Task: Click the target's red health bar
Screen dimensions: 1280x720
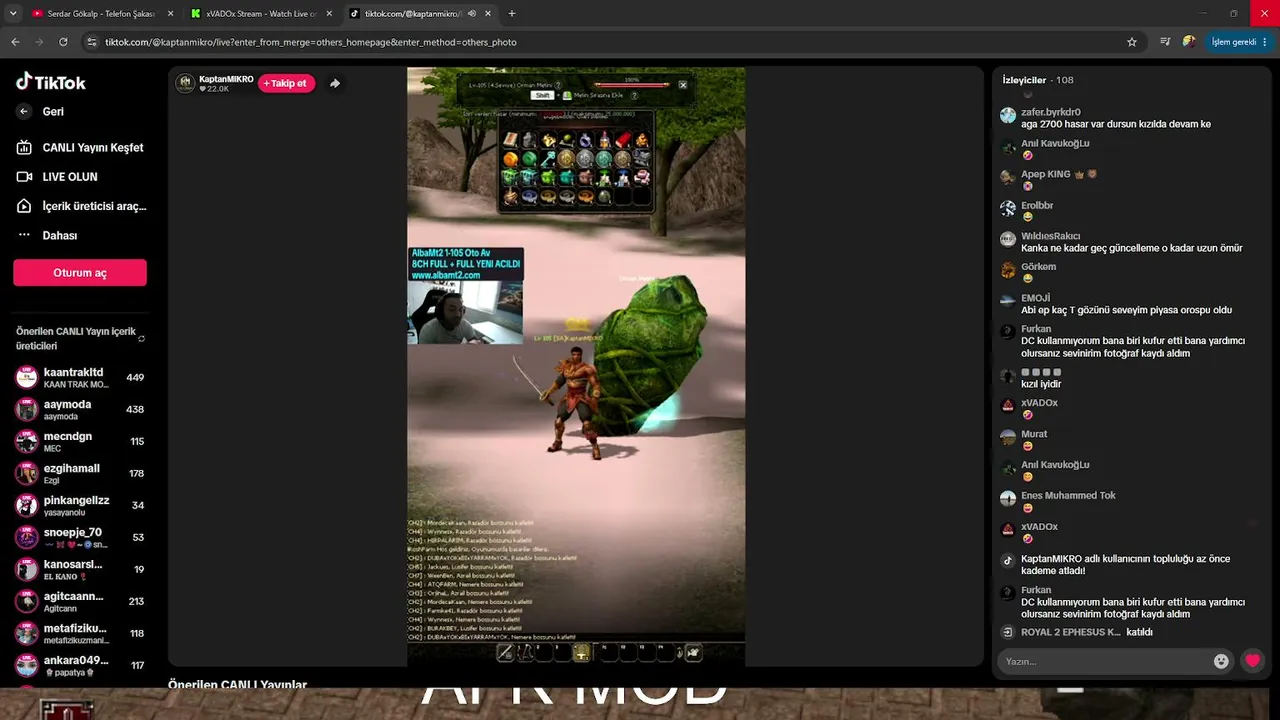Action: [632, 85]
